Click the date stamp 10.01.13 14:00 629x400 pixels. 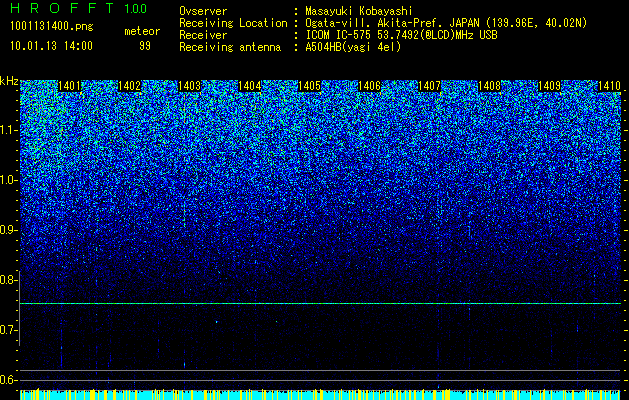(51, 46)
